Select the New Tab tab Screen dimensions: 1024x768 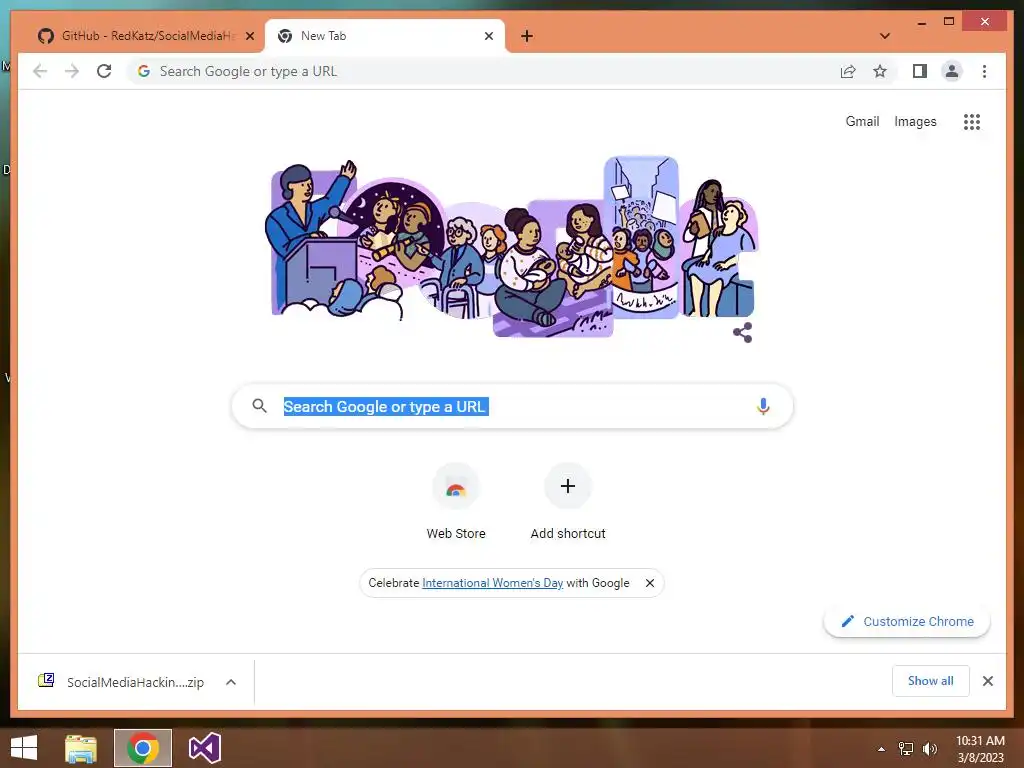pyautogui.click(x=384, y=36)
